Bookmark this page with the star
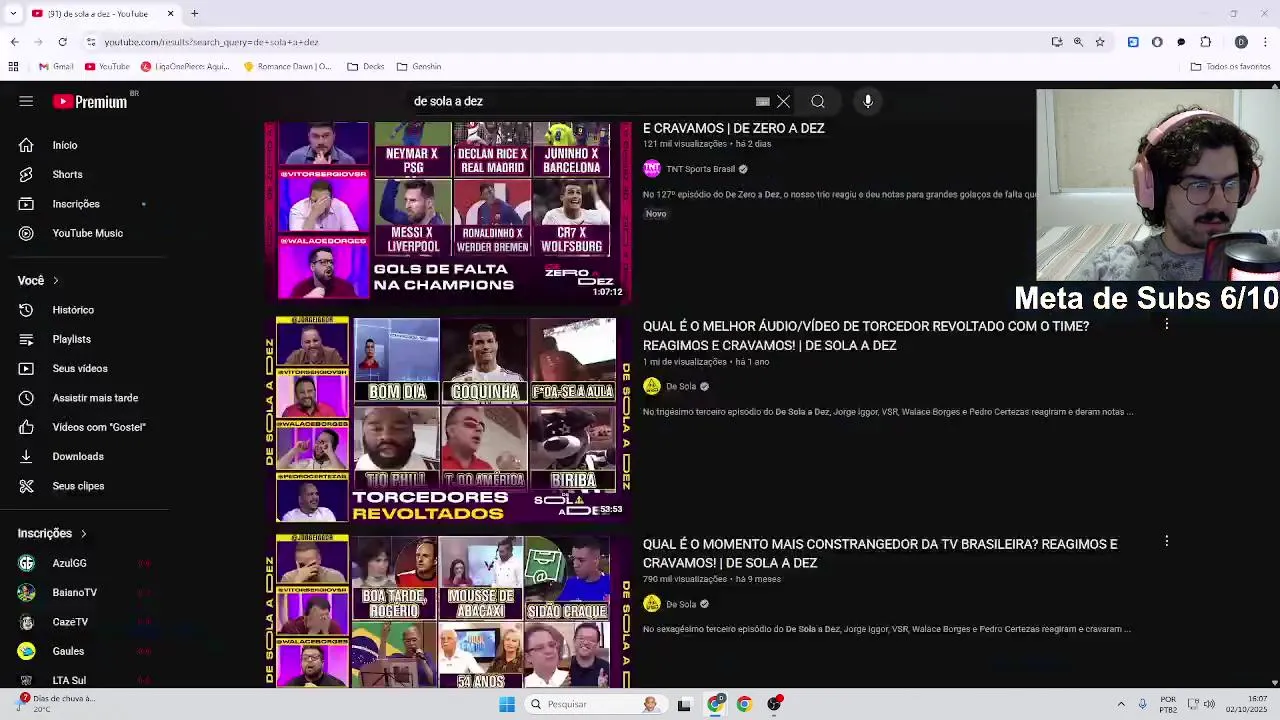Viewport: 1280px width, 720px height. 1100,42
